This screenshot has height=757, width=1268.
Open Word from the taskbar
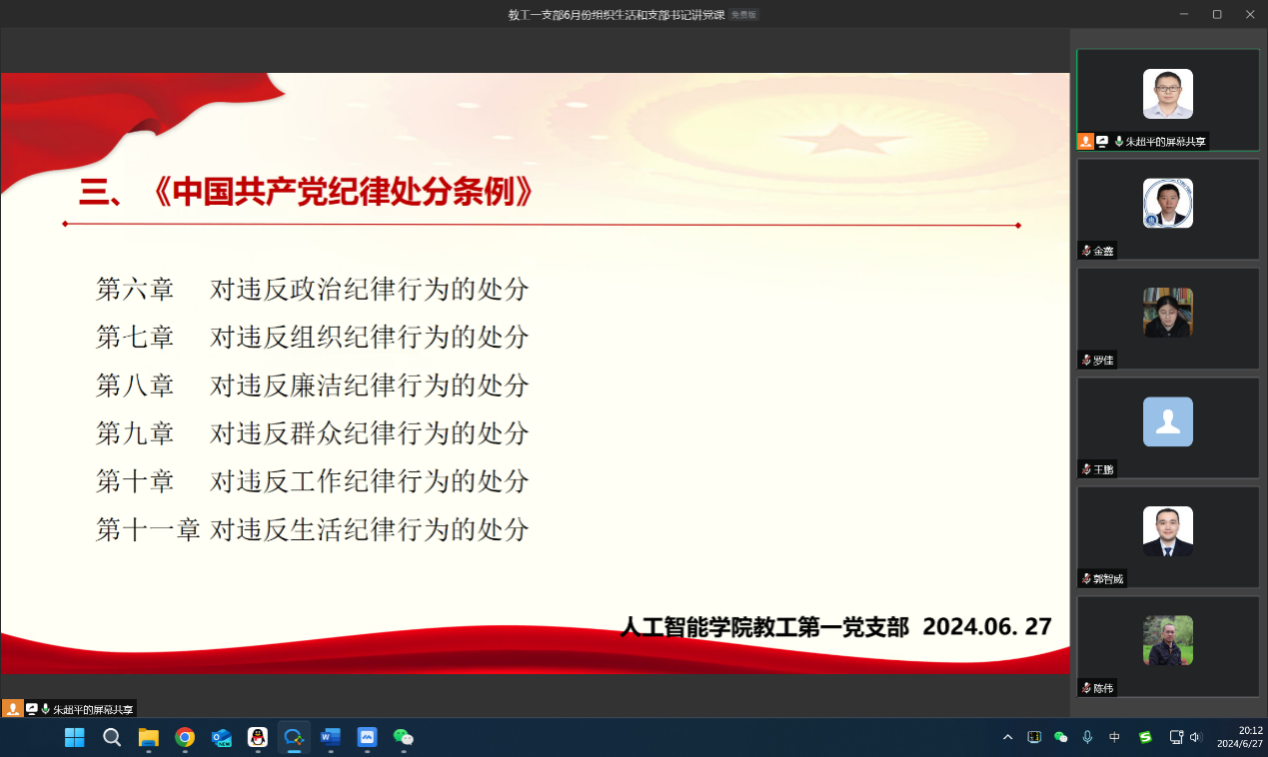coord(330,737)
